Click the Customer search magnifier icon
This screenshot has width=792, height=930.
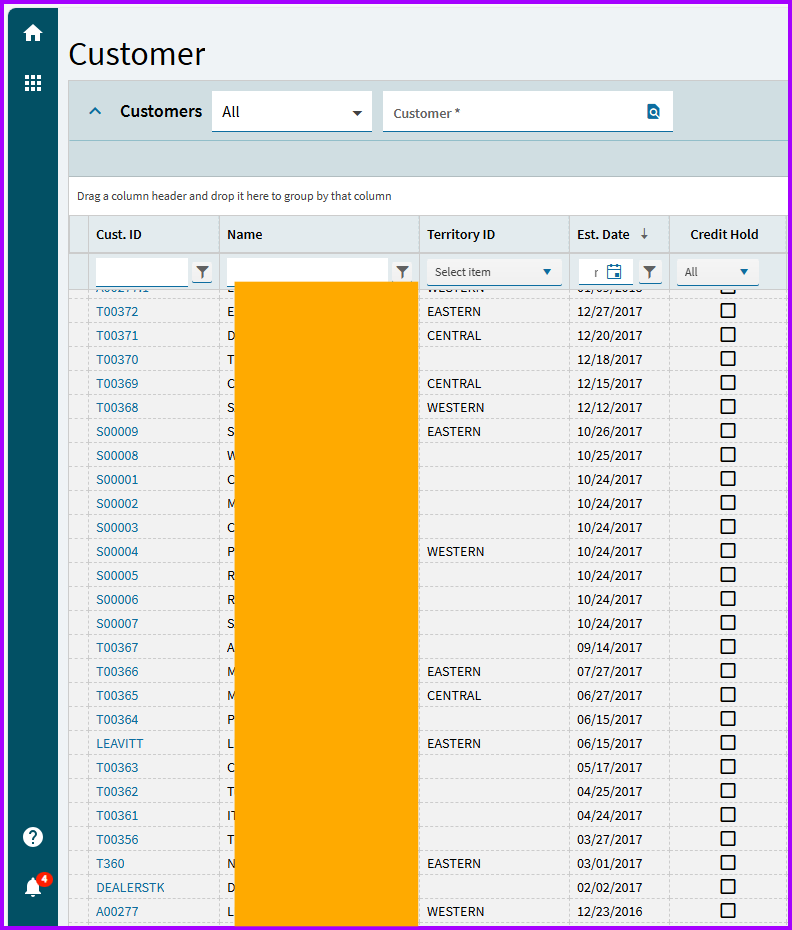(653, 112)
